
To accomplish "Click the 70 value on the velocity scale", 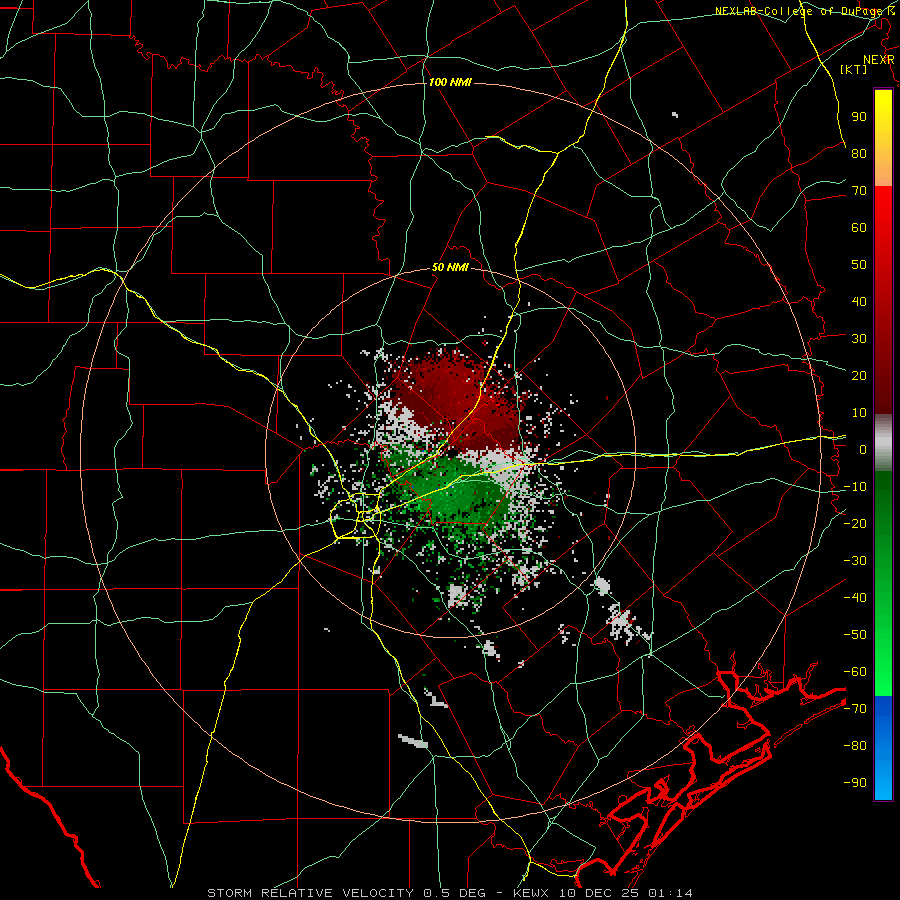I will [859, 191].
